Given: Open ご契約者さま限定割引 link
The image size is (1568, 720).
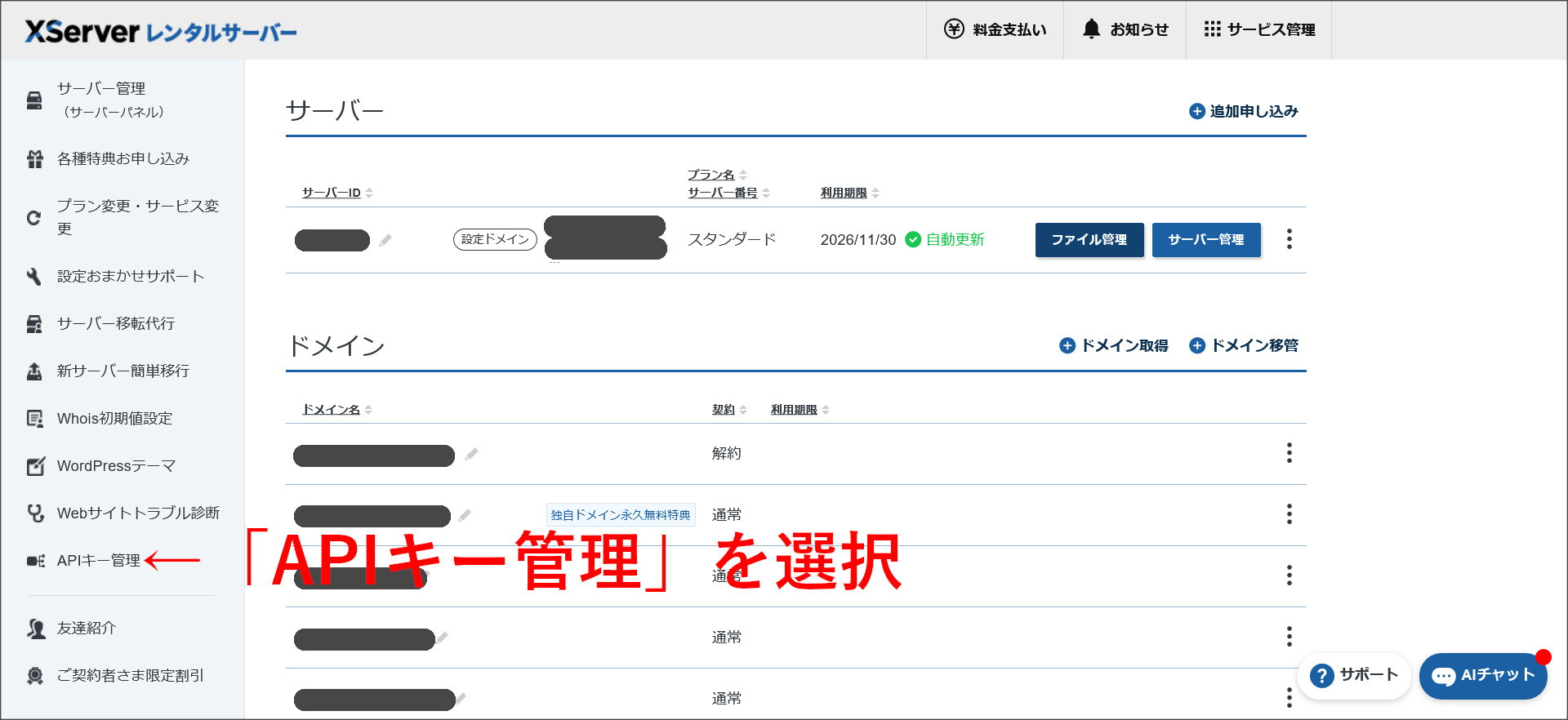Looking at the screenshot, I should [x=131, y=675].
